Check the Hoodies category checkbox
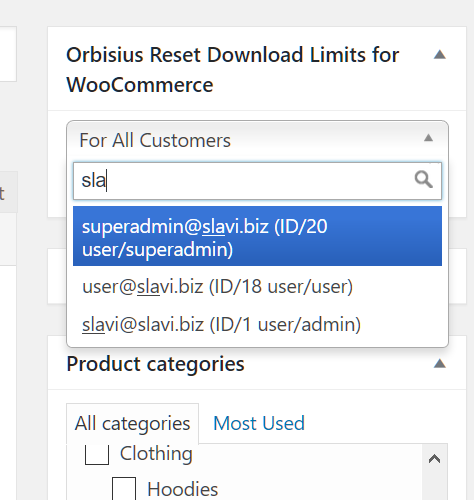The height and width of the screenshot is (500, 474). 124,489
